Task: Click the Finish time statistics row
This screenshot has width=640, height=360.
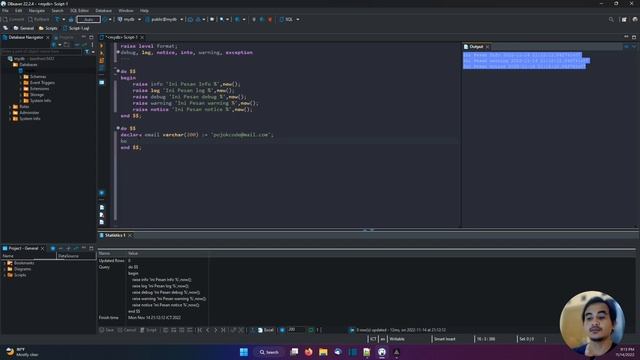Action: coord(153,318)
